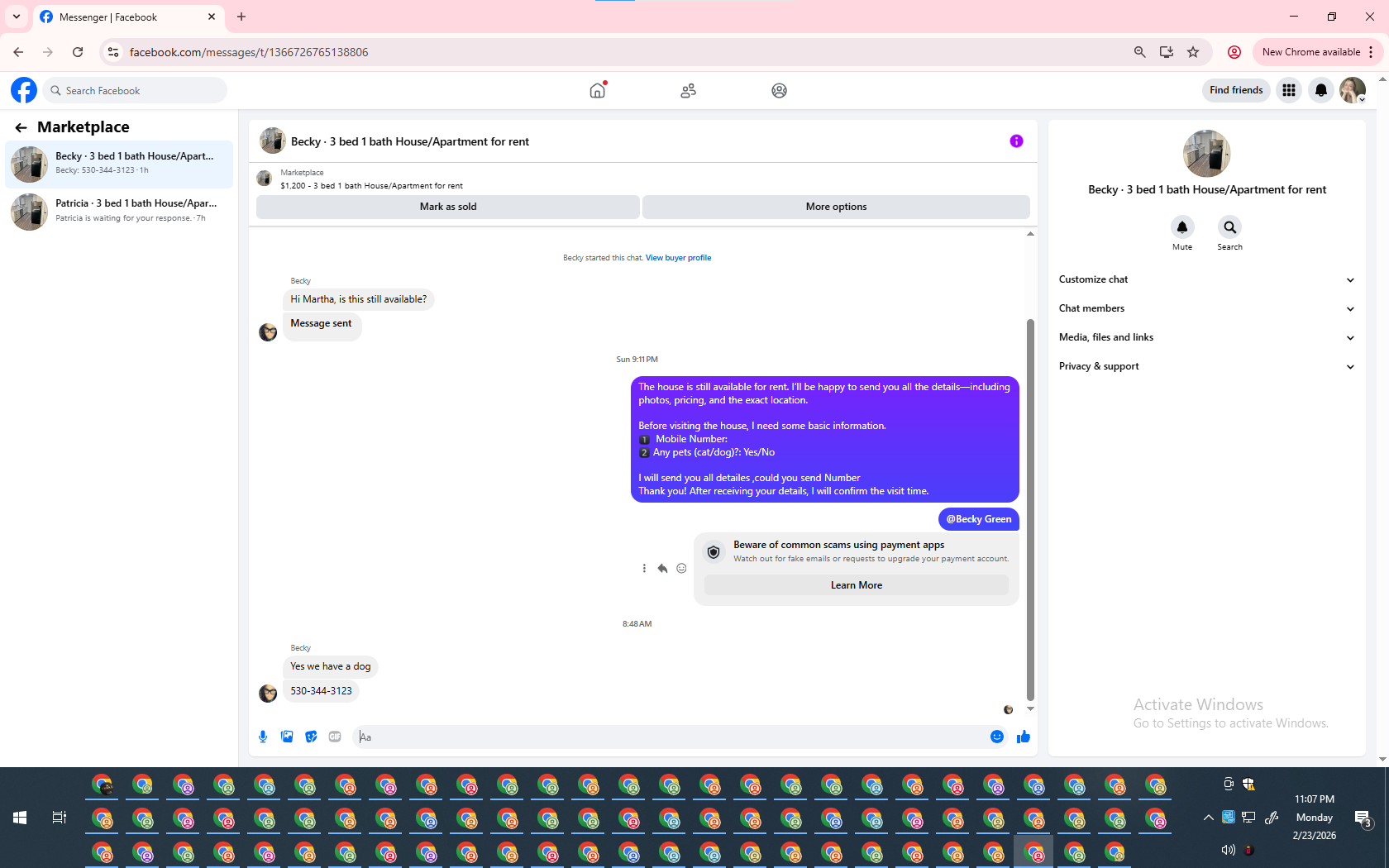This screenshot has width=1389, height=868.
Task: Open conversation information icon
Action: [x=1016, y=141]
